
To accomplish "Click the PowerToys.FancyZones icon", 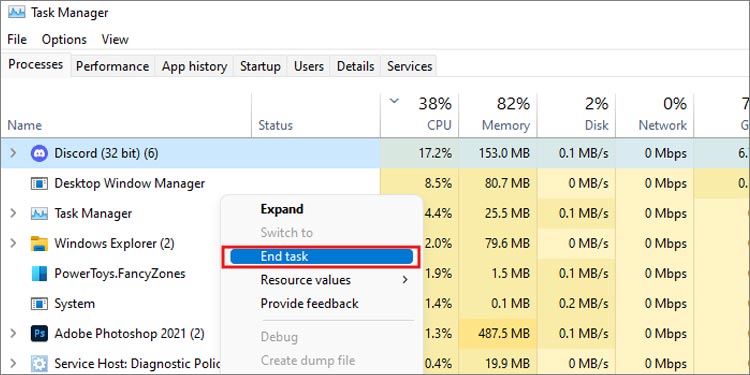I will tap(39, 274).
